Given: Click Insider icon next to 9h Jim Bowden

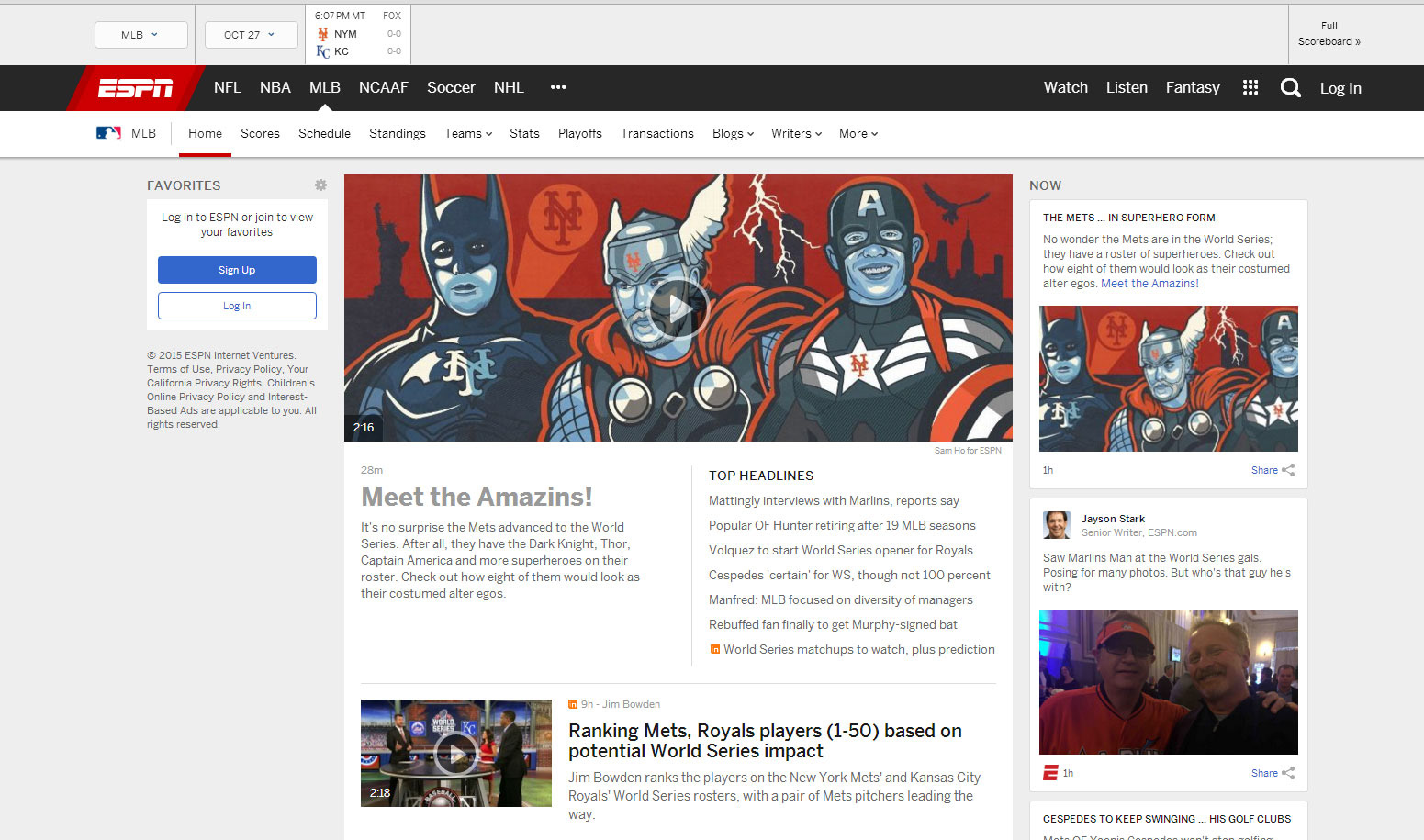Looking at the screenshot, I should pos(573,704).
